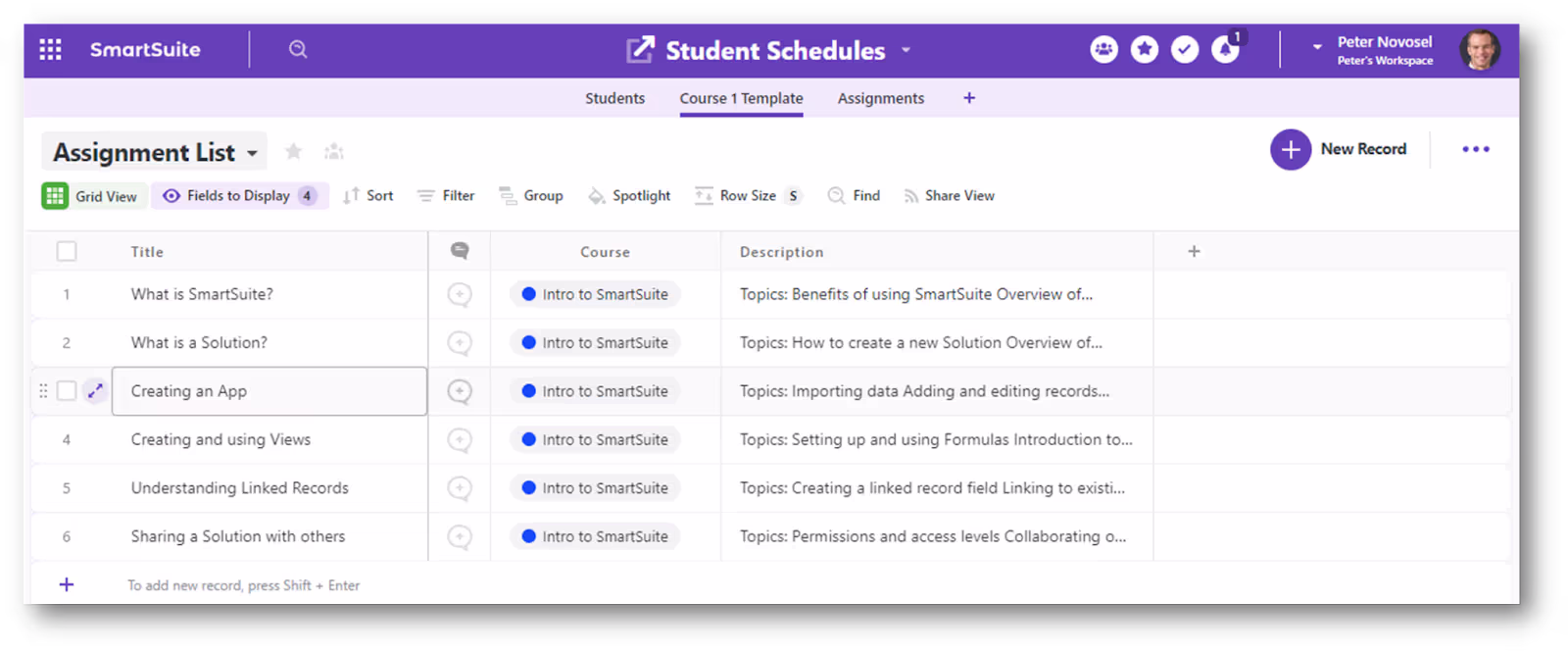The width and height of the screenshot is (1568, 653).
Task: Open the members icon in header
Action: click(1104, 49)
